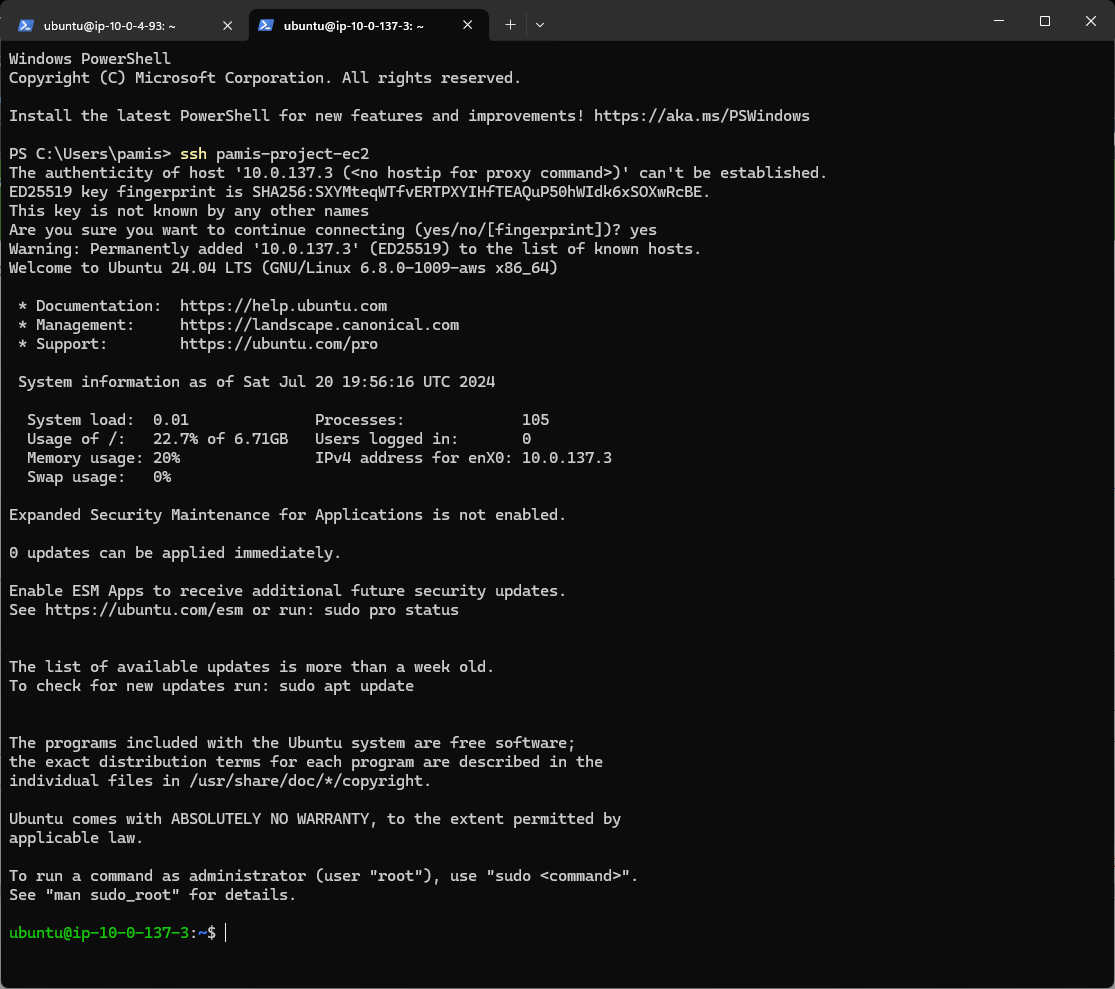
Task: Click the PowerShell icon on the first tab
Action: [x=26, y=26]
